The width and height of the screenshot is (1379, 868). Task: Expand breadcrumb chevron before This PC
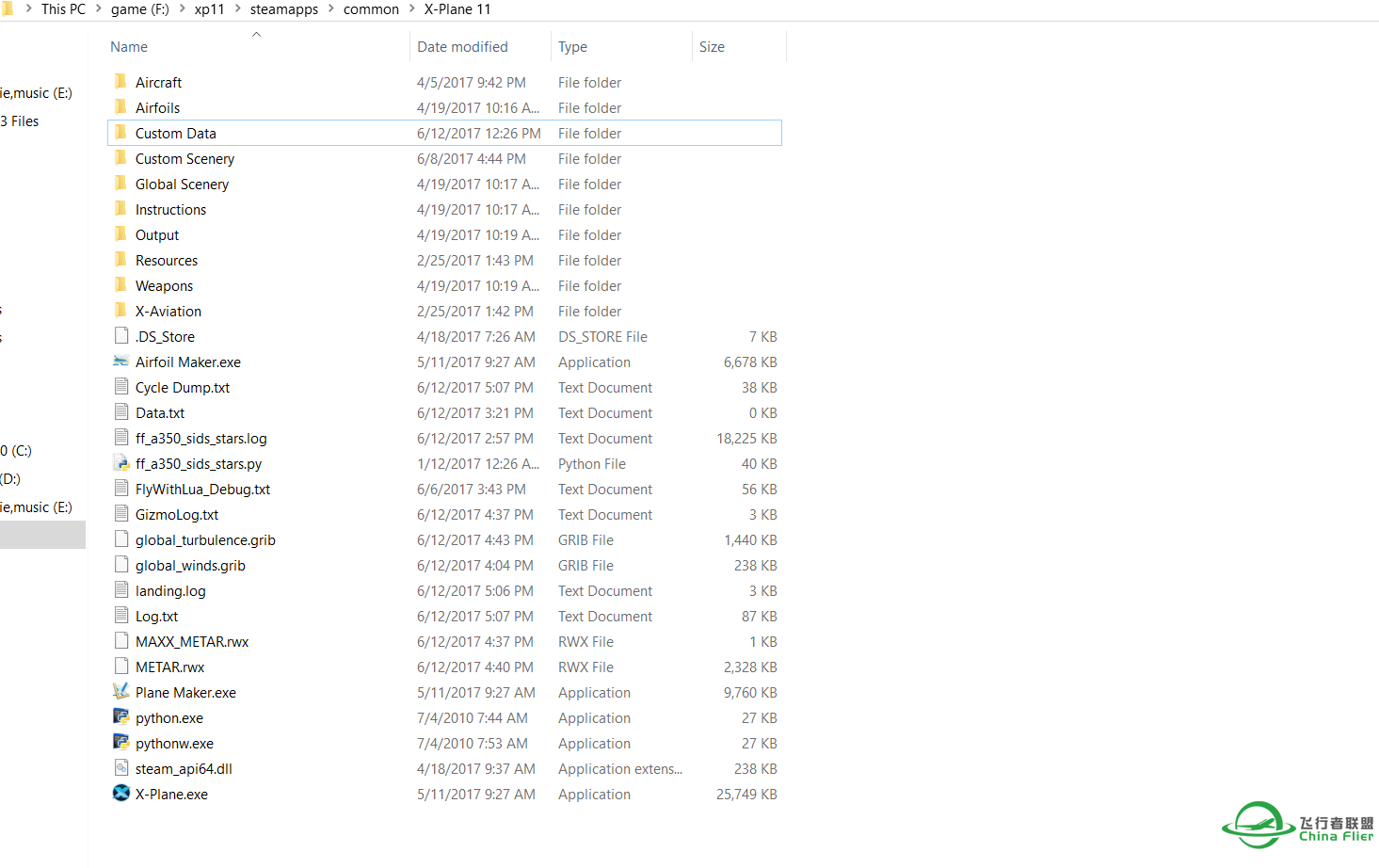tap(28, 8)
